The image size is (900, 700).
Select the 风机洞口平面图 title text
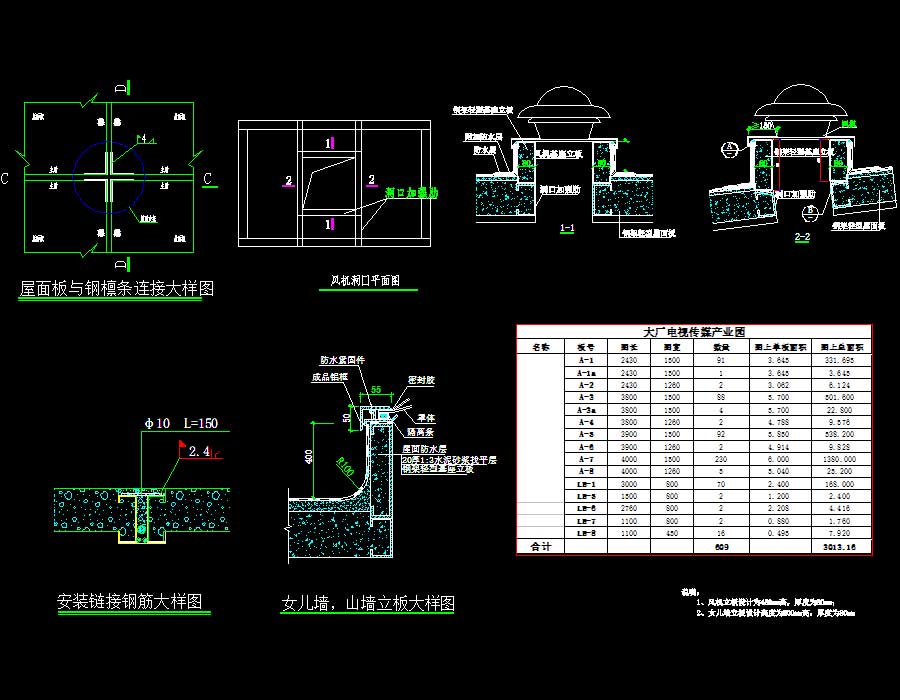click(x=365, y=282)
